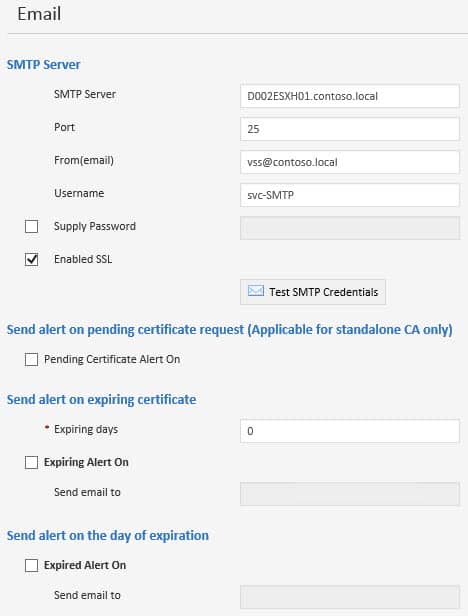Click the disabled Supply Password input box

[350, 228]
